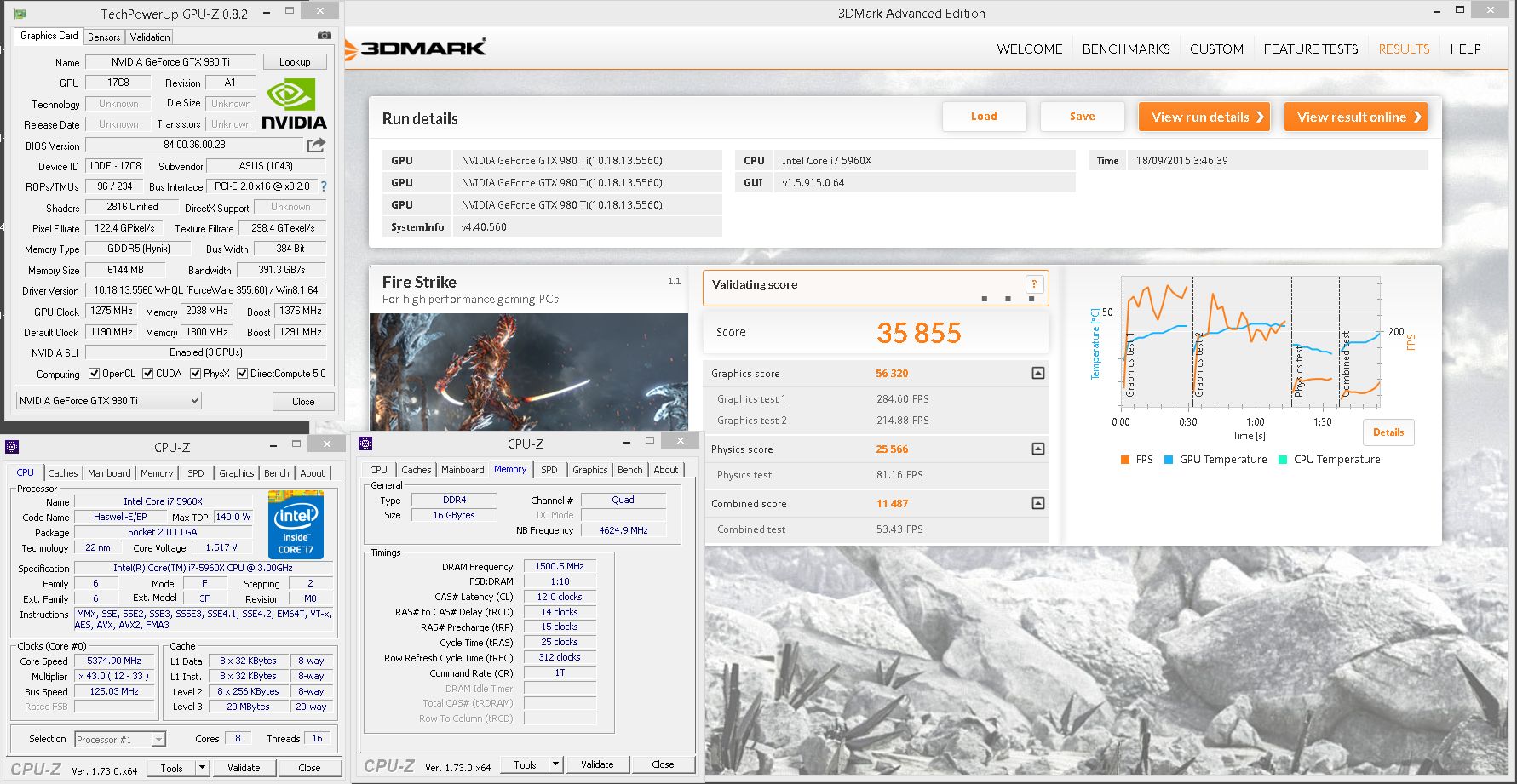Screen dimensions: 1517x784
Task: Click Tools button in CPU-Z Memory window
Action: 526,764
